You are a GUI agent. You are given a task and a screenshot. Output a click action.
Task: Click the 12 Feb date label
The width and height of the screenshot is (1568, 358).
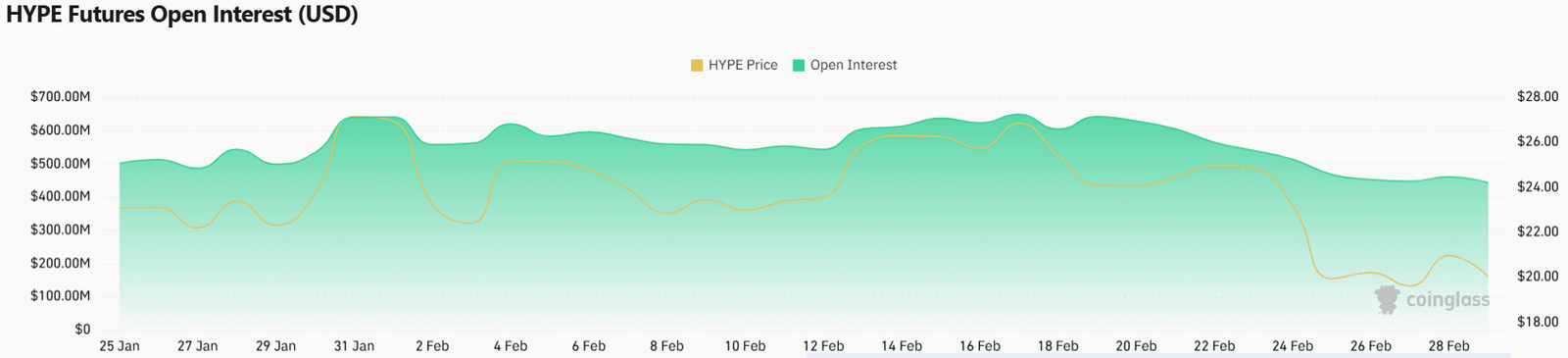click(823, 346)
